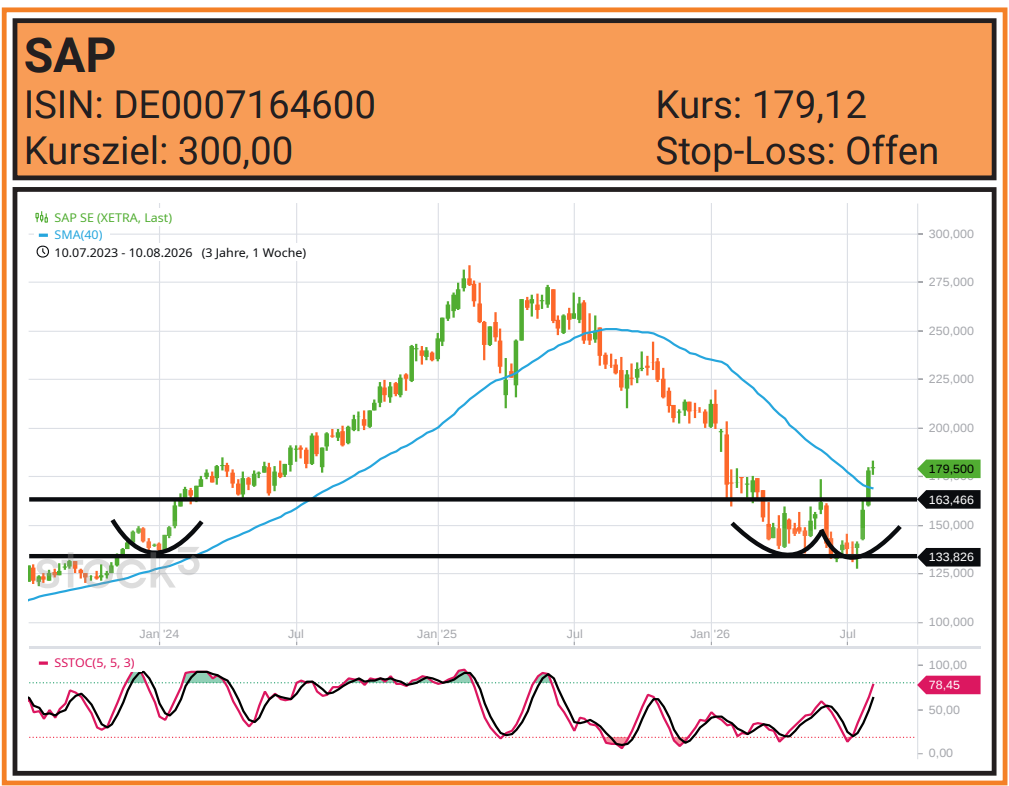Click the green 179,500 price tag

tap(949, 469)
